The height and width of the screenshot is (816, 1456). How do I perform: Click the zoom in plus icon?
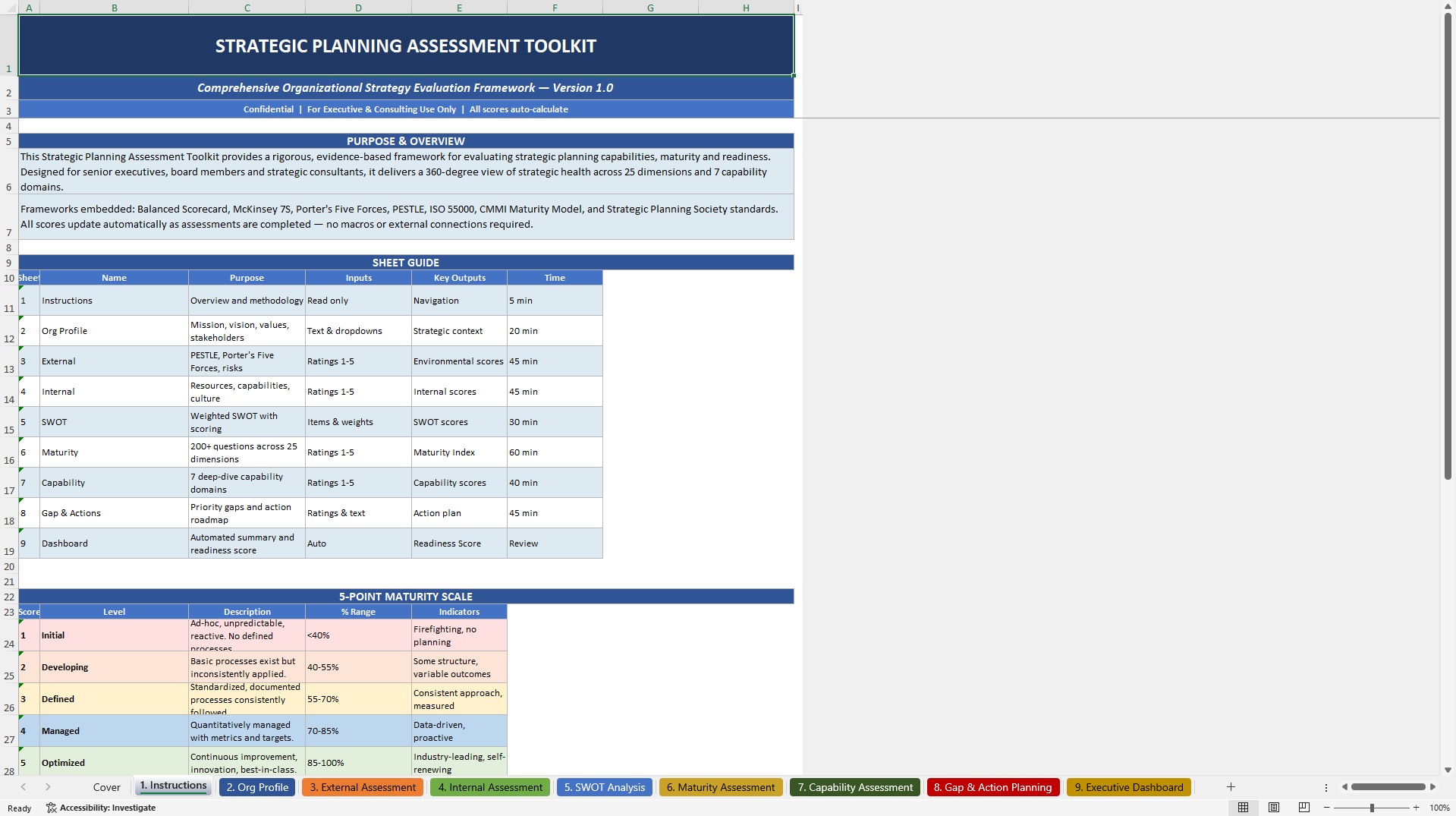pos(1416,808)
